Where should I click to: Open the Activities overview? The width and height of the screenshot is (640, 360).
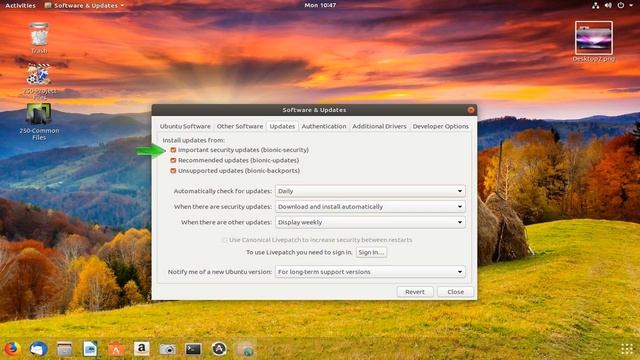click(x=20, y=5)
